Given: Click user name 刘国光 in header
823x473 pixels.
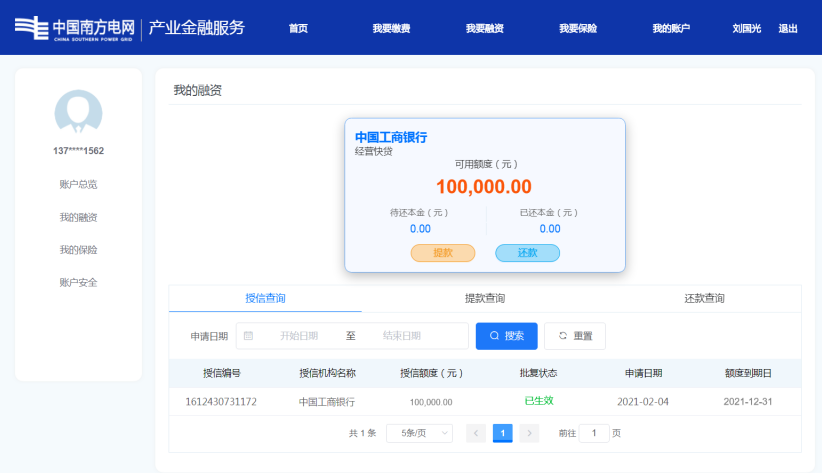Looking at the screenshot, I should 746,28.
